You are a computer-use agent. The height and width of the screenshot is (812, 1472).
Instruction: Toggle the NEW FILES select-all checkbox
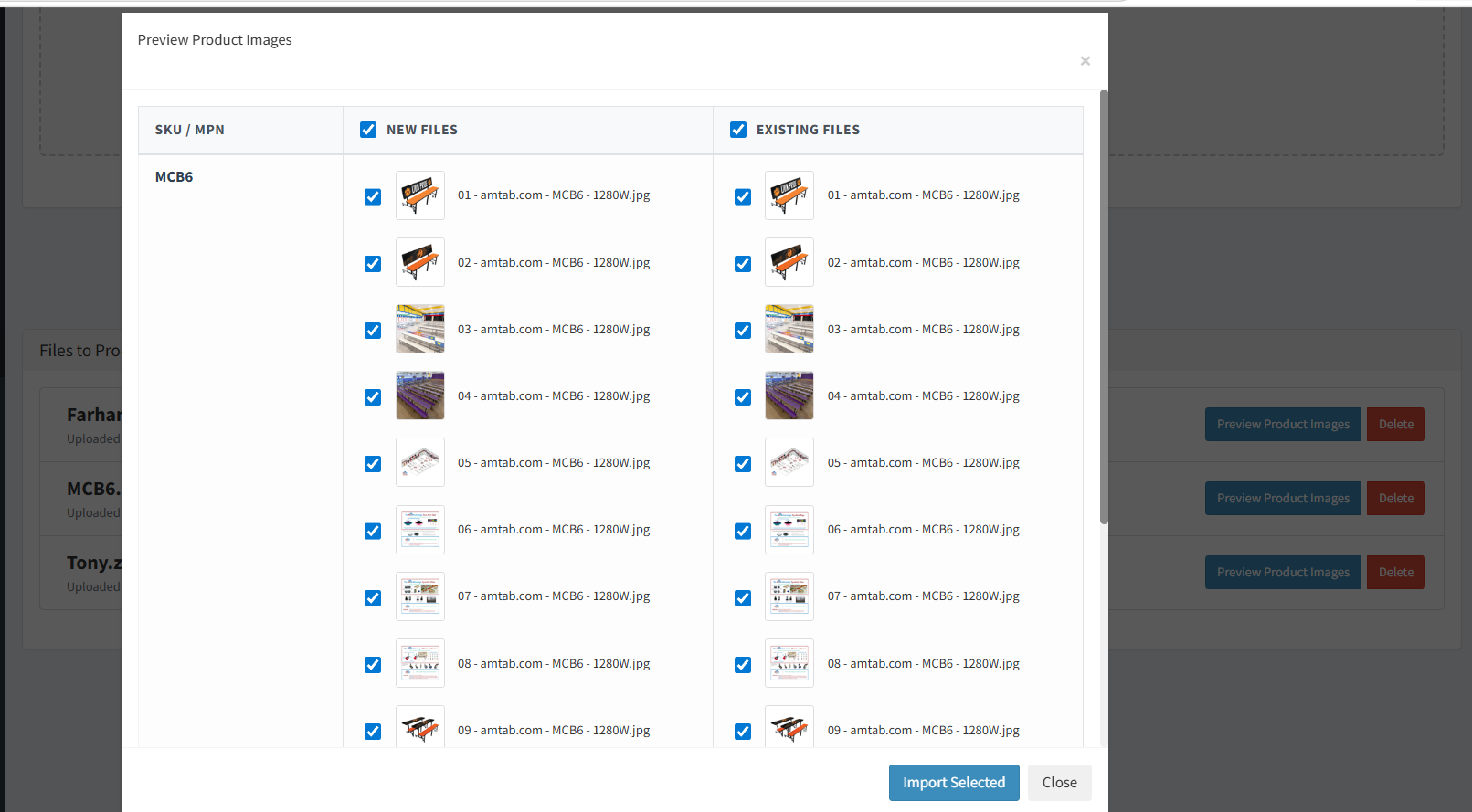pos(368,130)
